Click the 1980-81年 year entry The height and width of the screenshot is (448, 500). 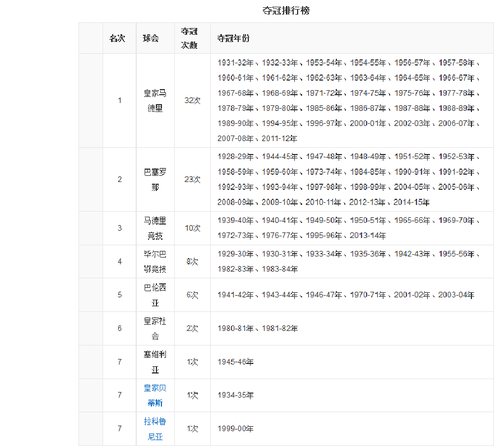tap(236, 329)
